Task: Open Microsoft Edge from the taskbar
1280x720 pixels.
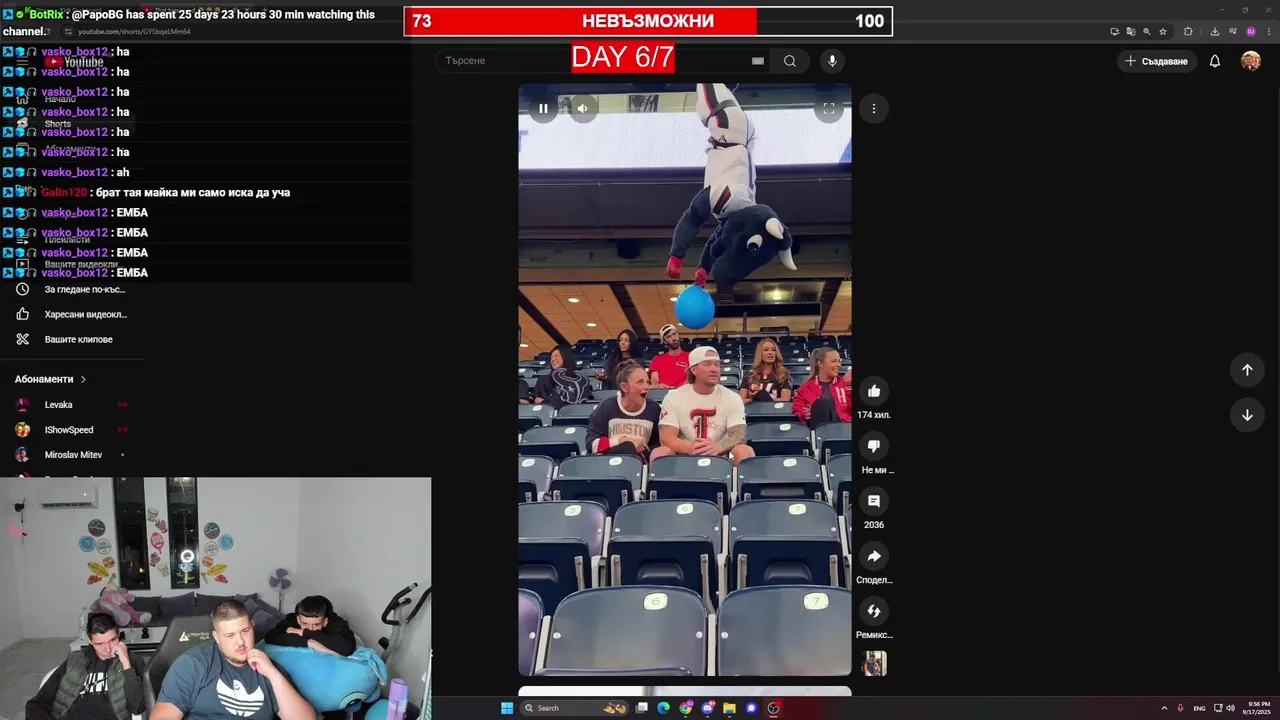Action: click(x=663, y=708)
